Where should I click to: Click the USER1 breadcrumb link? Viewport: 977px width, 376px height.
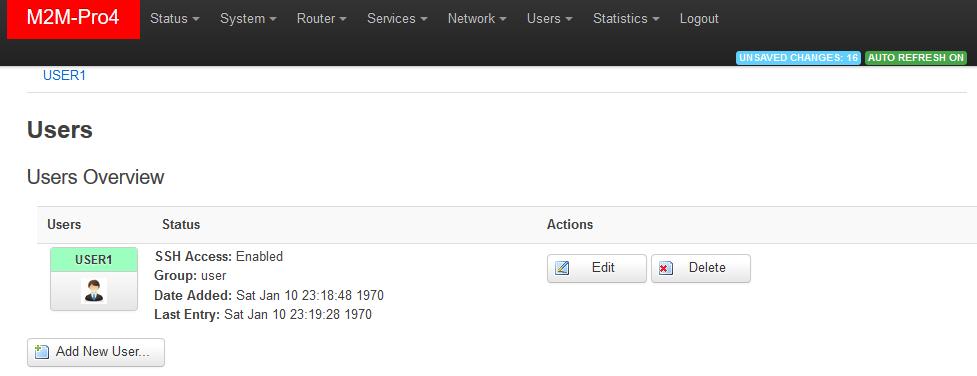(x=64, y=75)
